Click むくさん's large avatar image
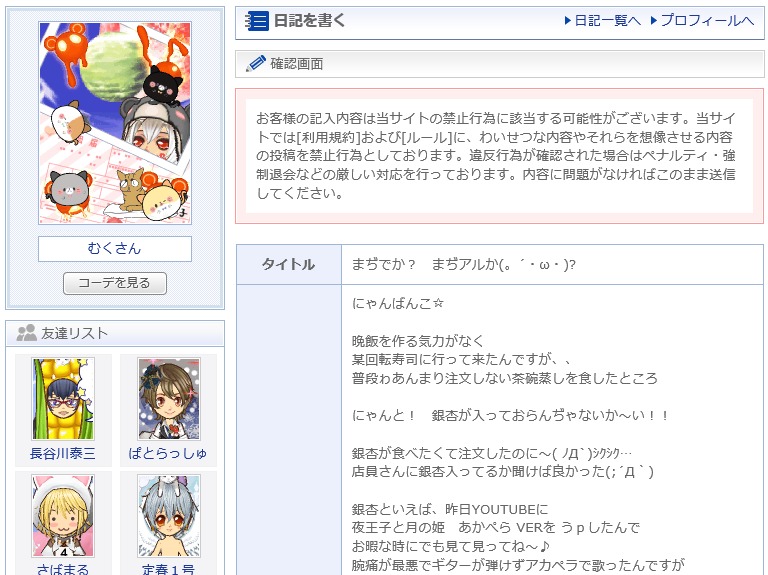Image resolution: width=768 pixels, height=575 pixels. [x=115, y=123]
